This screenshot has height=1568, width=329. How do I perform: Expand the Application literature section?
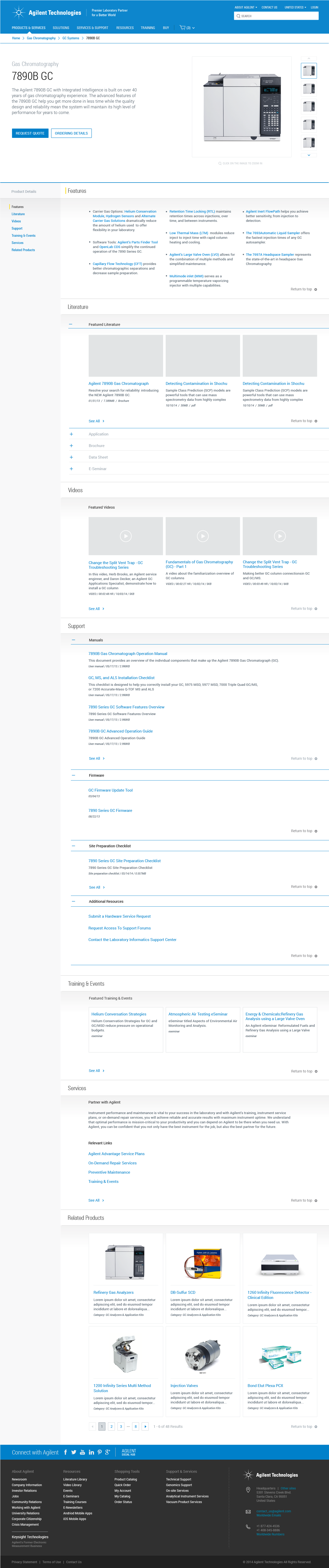tap(71, 434)
